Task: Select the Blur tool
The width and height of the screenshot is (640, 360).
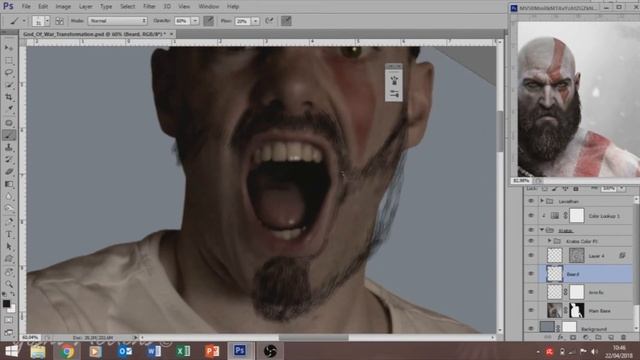Action: [9, 196]
